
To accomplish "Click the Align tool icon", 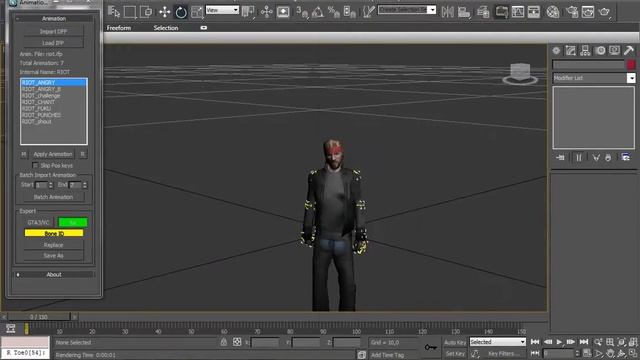I will click(464, 12).
